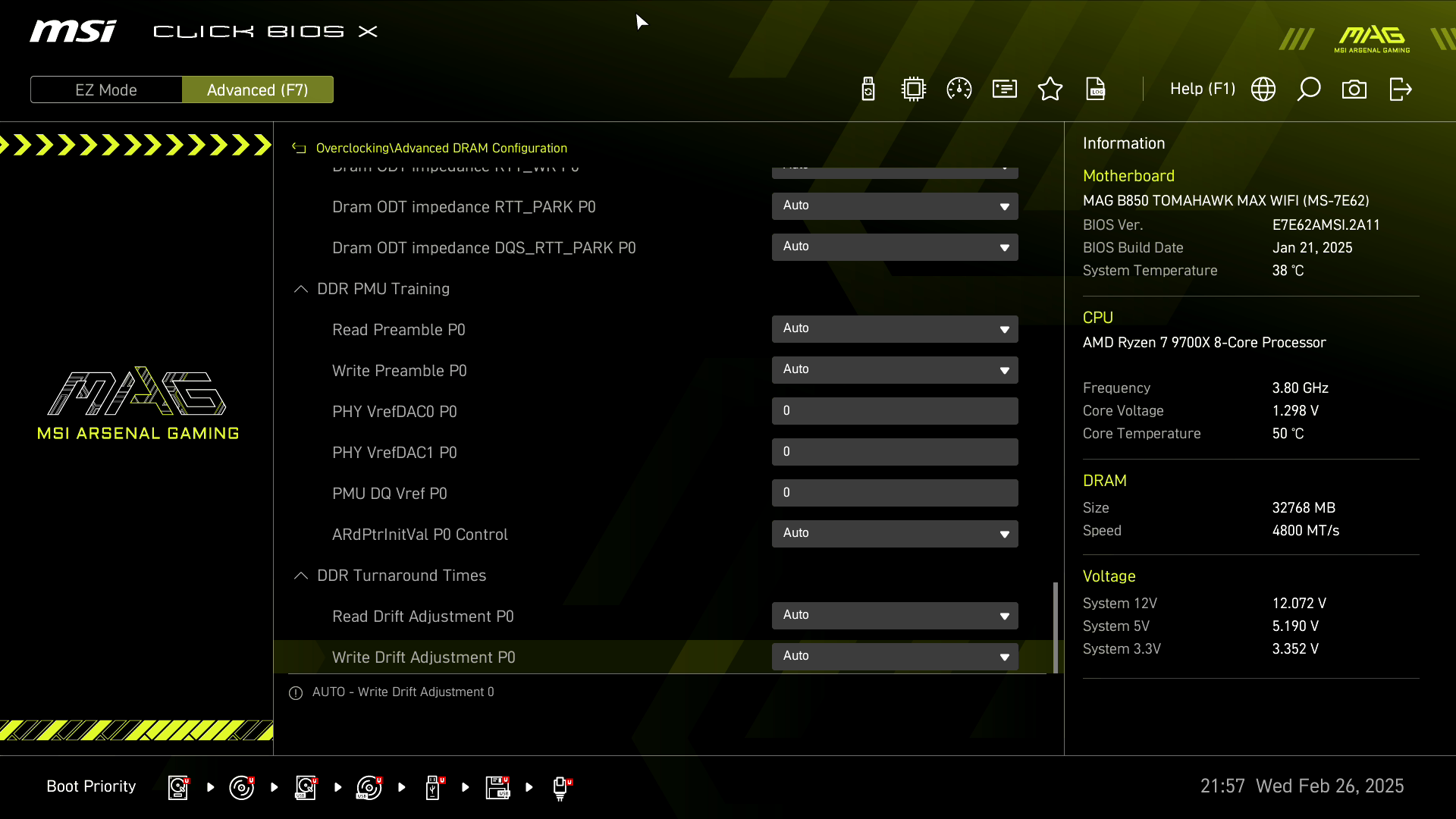This screenshot has height=819, width=1456.
Task: Select the hard disk boot priority icon
Action: click(x=179, y=787)
